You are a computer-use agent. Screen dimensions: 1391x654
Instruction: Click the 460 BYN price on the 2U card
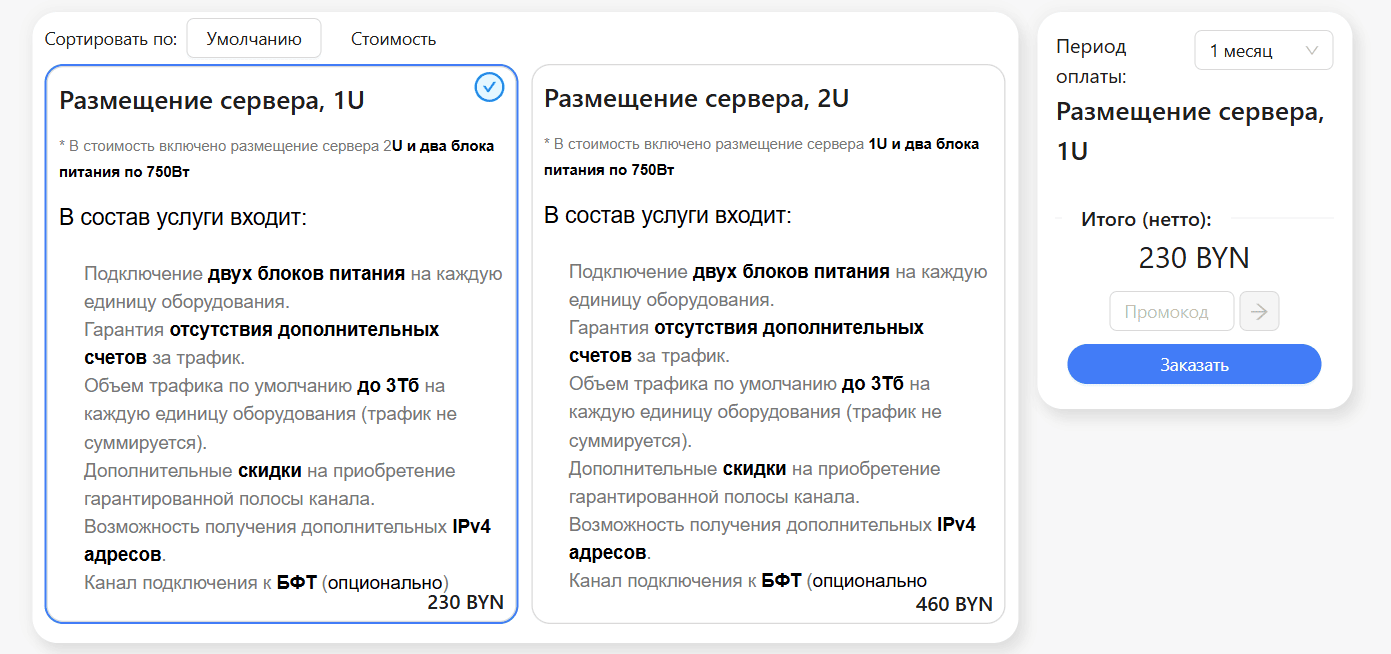(954, 604)
